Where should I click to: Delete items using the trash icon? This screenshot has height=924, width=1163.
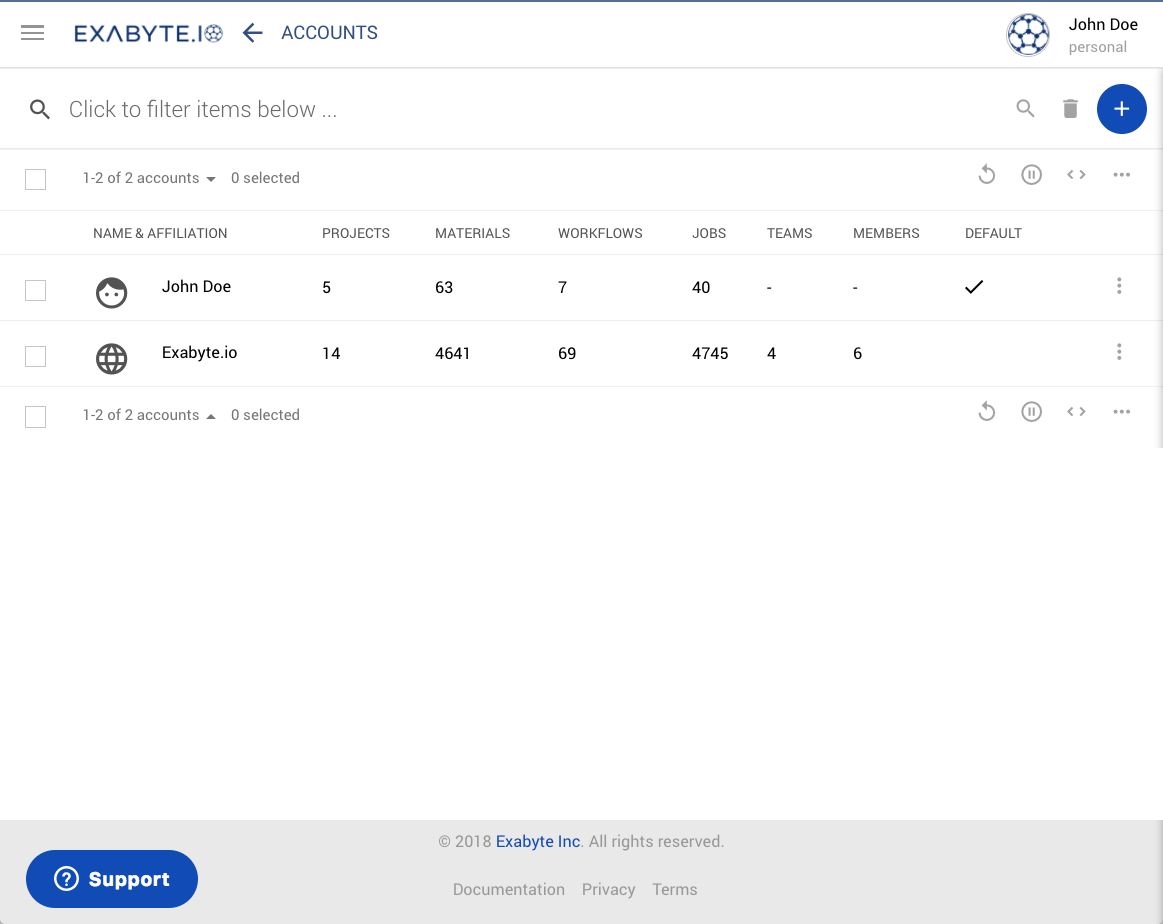click(x=1070, y=109)
